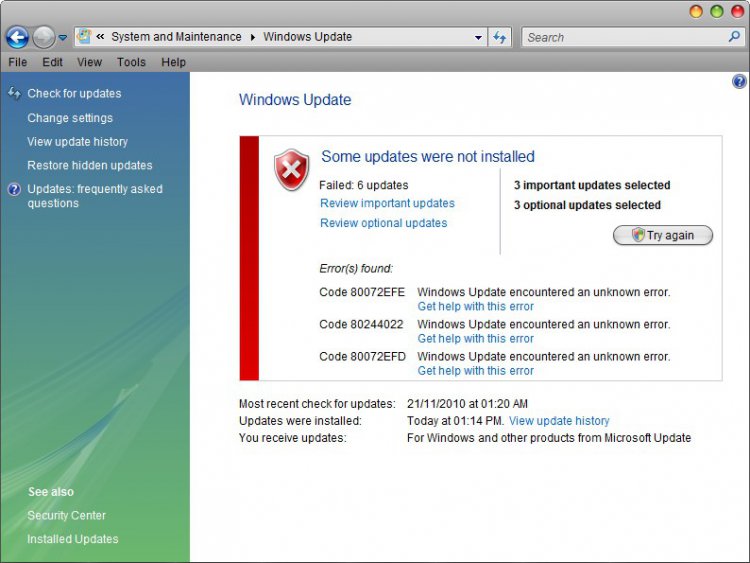Click '3 optional updates selected' text

pyautogui.click(x=587, y=205)
